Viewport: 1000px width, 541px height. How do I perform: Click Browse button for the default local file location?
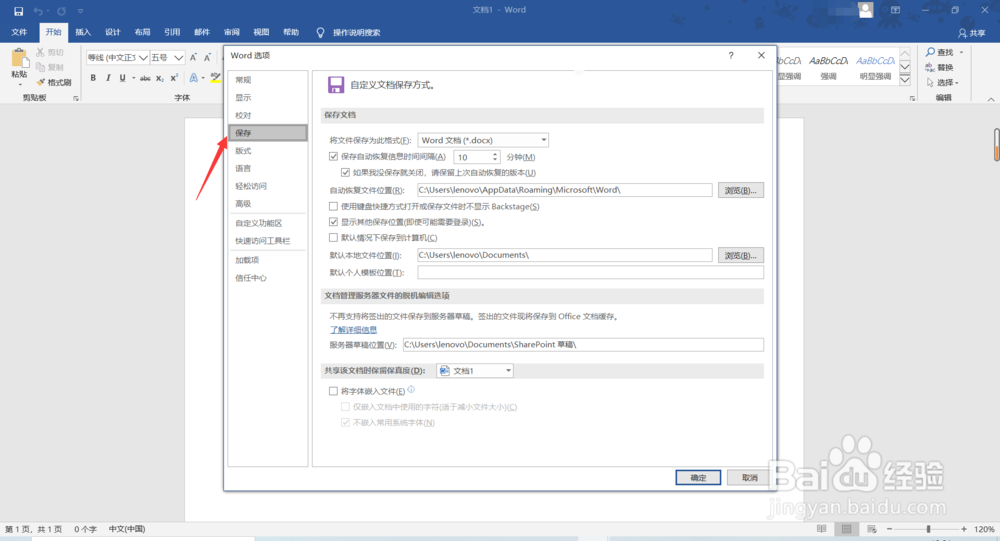click(x=740, y=255)
